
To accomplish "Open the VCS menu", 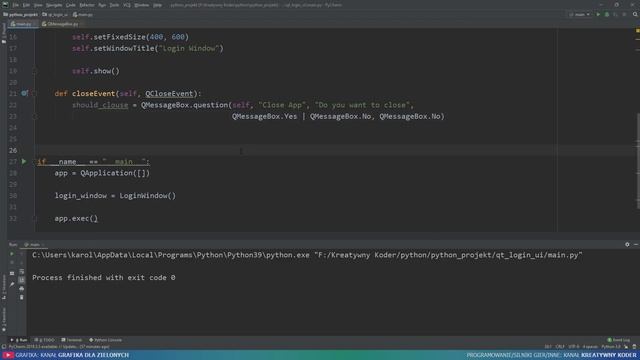I will pyautogui.click(x=127, y=5).
